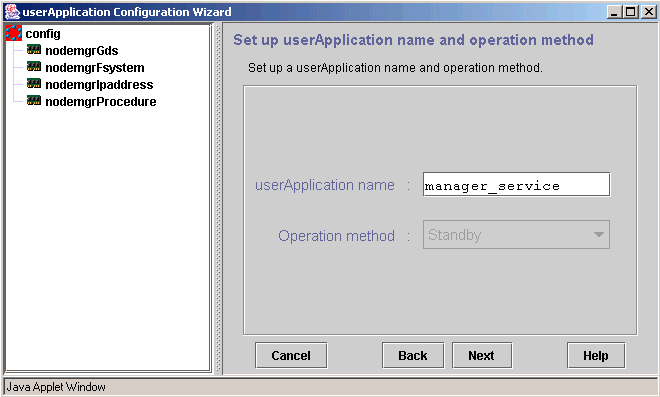The height and width of the screenshot is (397, 660).
Task: Select nodemgrFsystem in the tree
Action: 95,67
